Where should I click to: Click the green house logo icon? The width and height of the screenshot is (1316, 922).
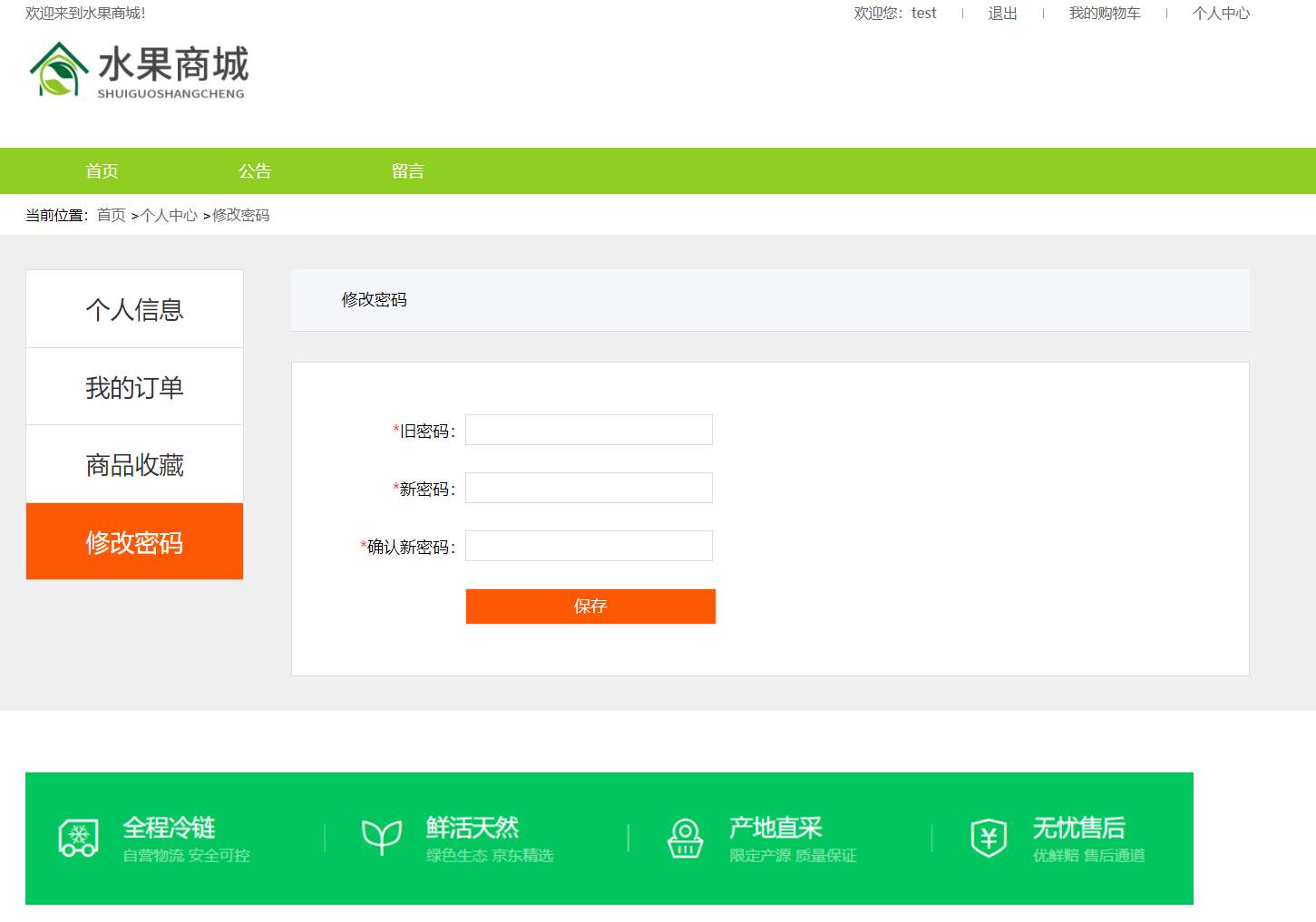point(59,70)
